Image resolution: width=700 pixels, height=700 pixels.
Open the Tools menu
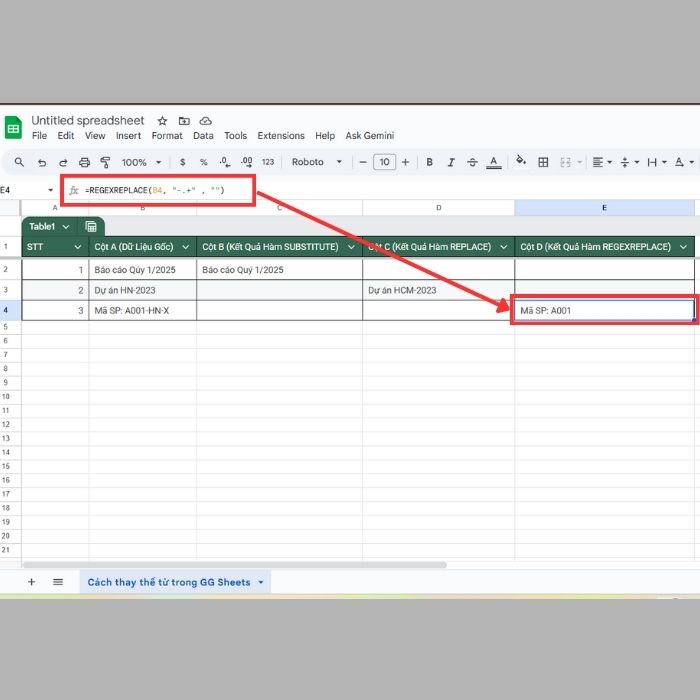click(235, 136)
